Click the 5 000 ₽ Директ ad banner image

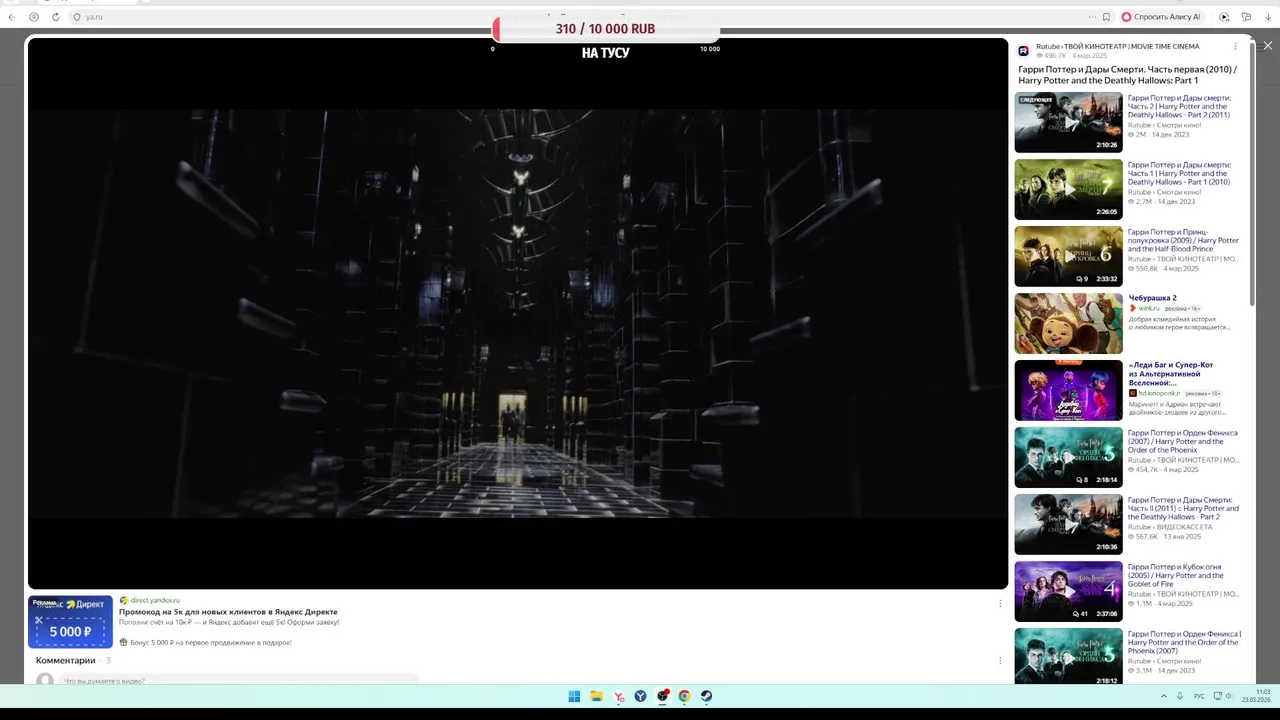tap(70, 621)
